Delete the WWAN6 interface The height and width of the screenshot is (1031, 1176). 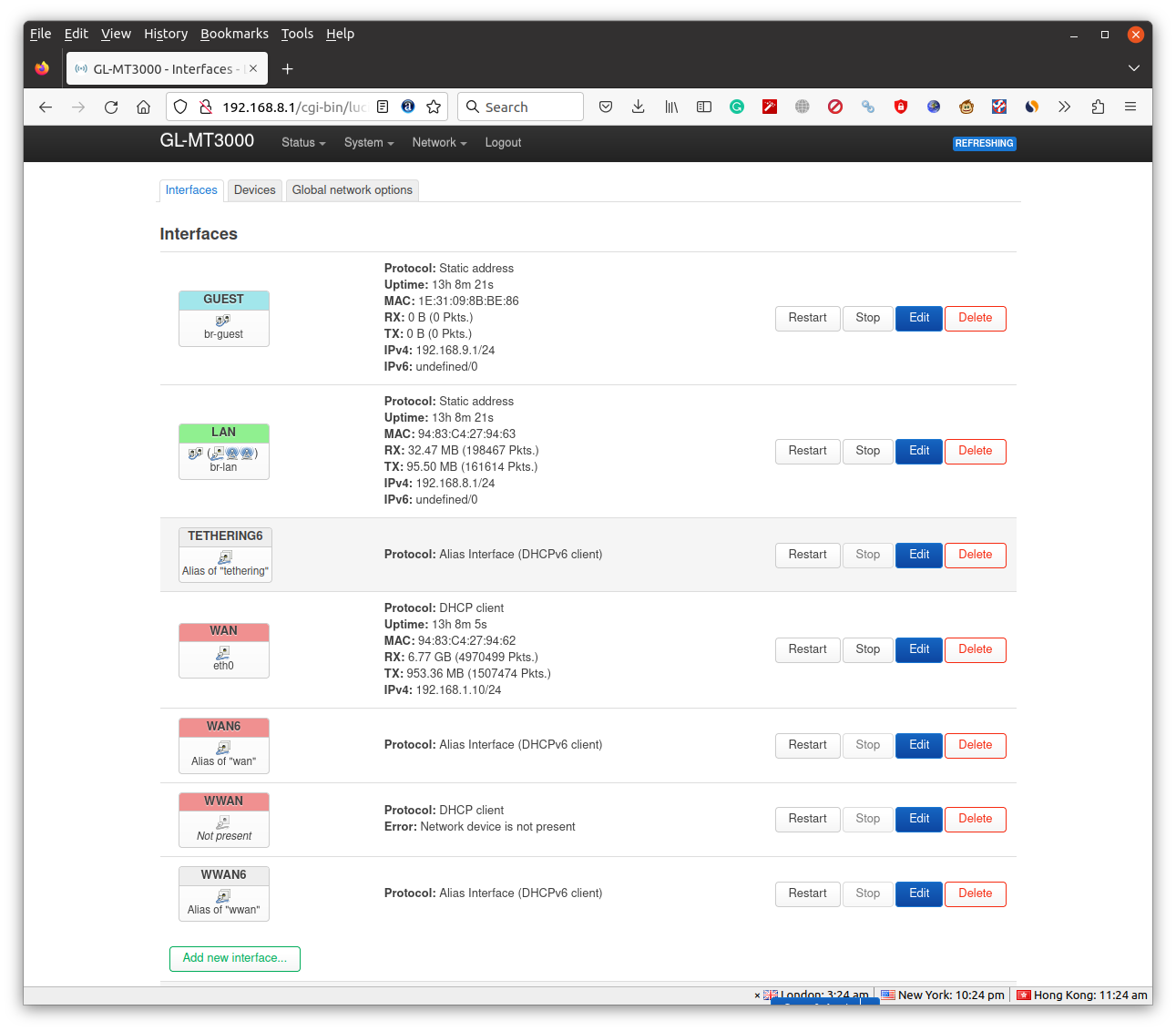976,893
